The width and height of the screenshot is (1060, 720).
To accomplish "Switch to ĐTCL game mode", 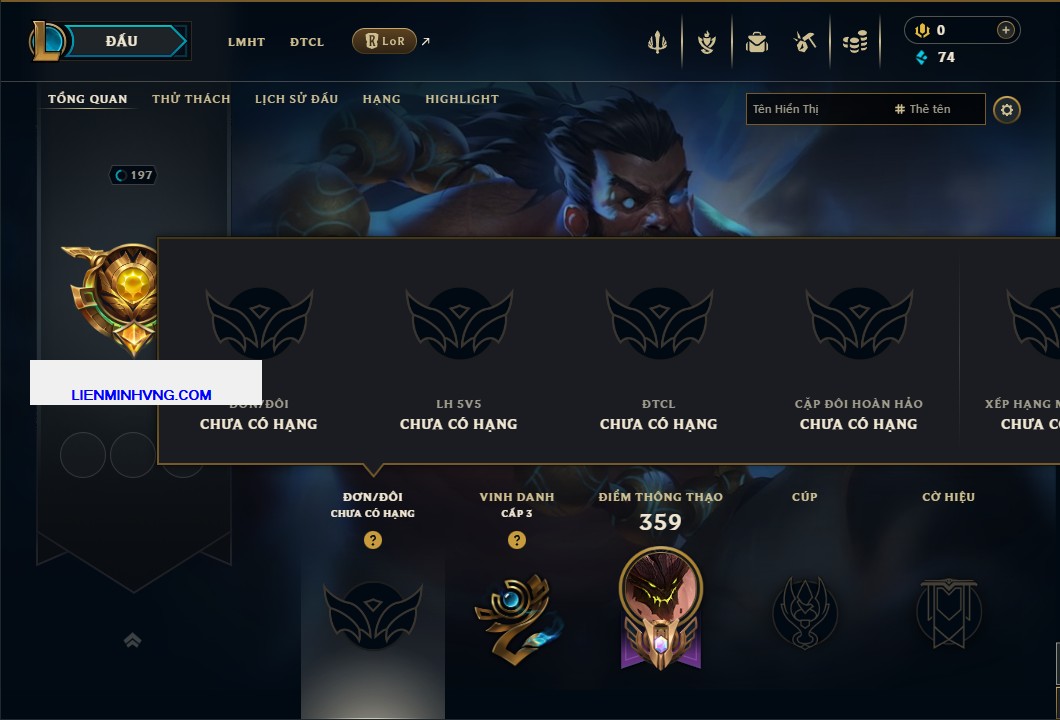I will click(x=307, y=42).
